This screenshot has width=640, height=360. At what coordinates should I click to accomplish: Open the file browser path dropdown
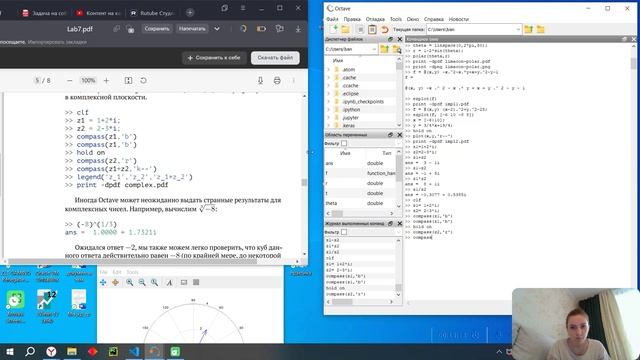tap(374, 49)
